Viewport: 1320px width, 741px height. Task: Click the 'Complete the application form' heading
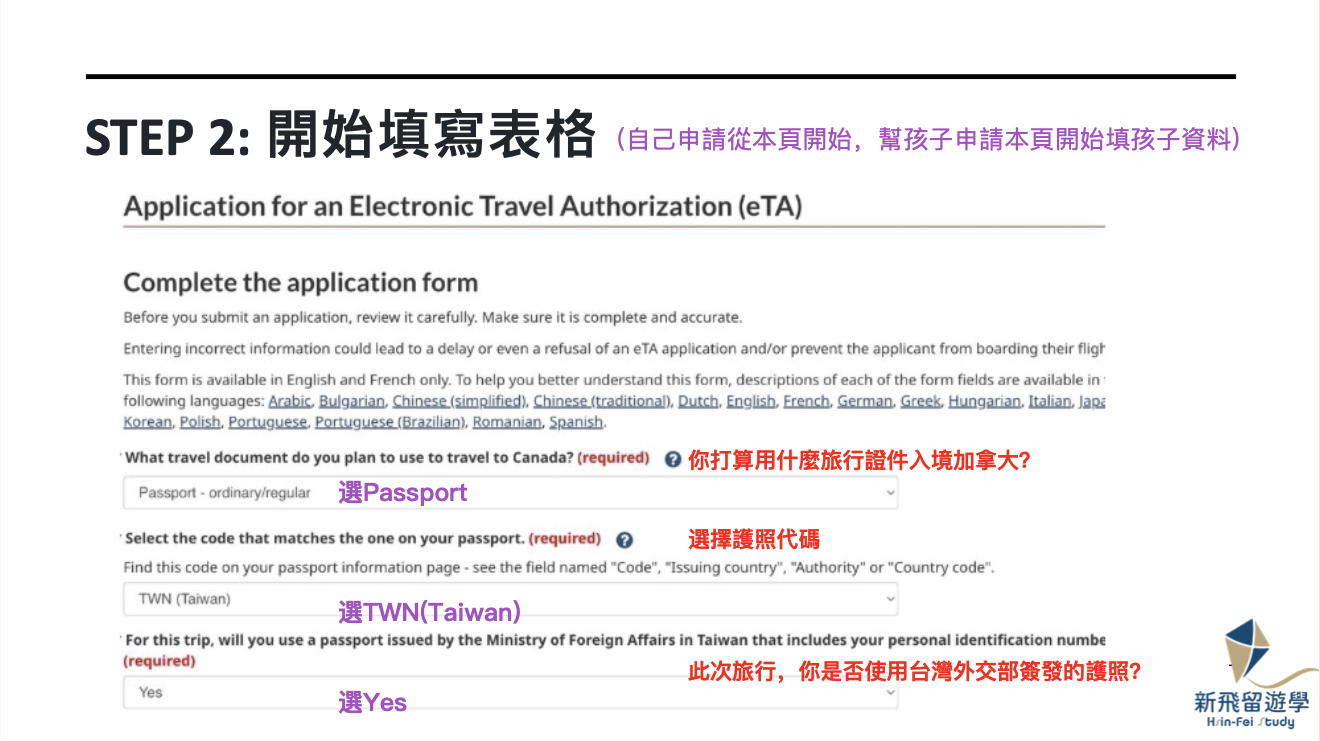301,283
